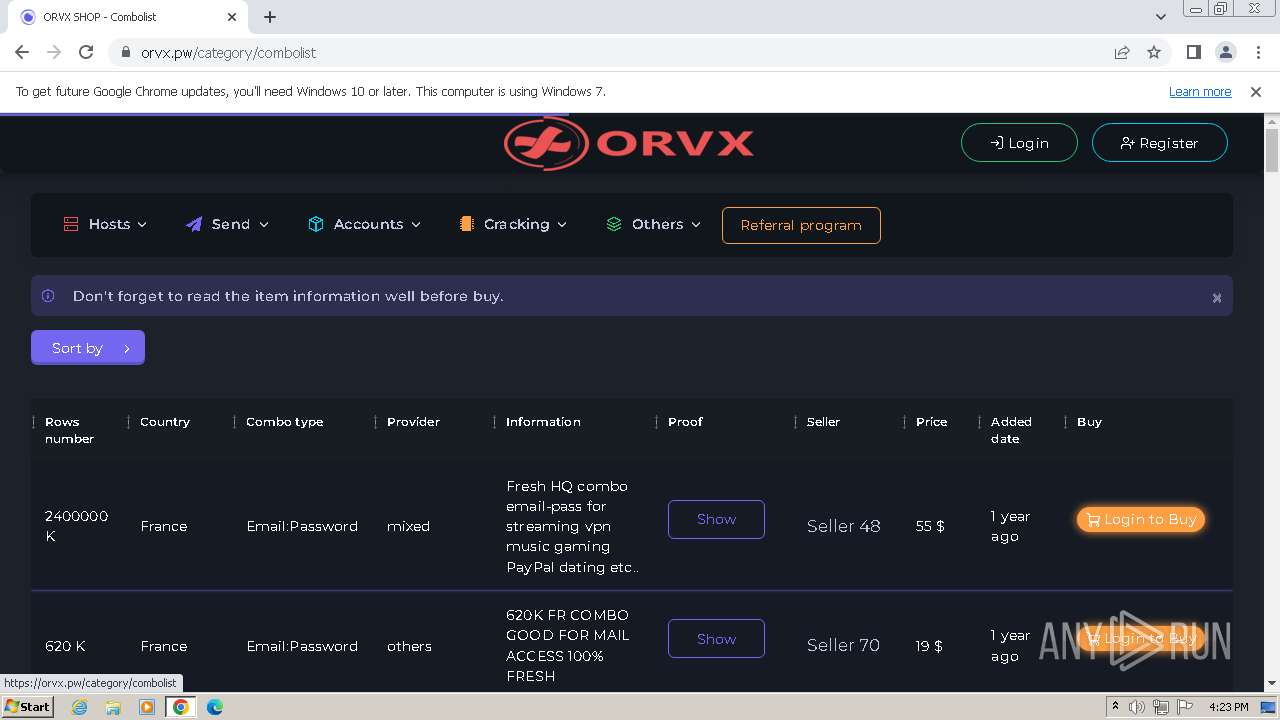Open the Learn more link

coord(1200,91)
